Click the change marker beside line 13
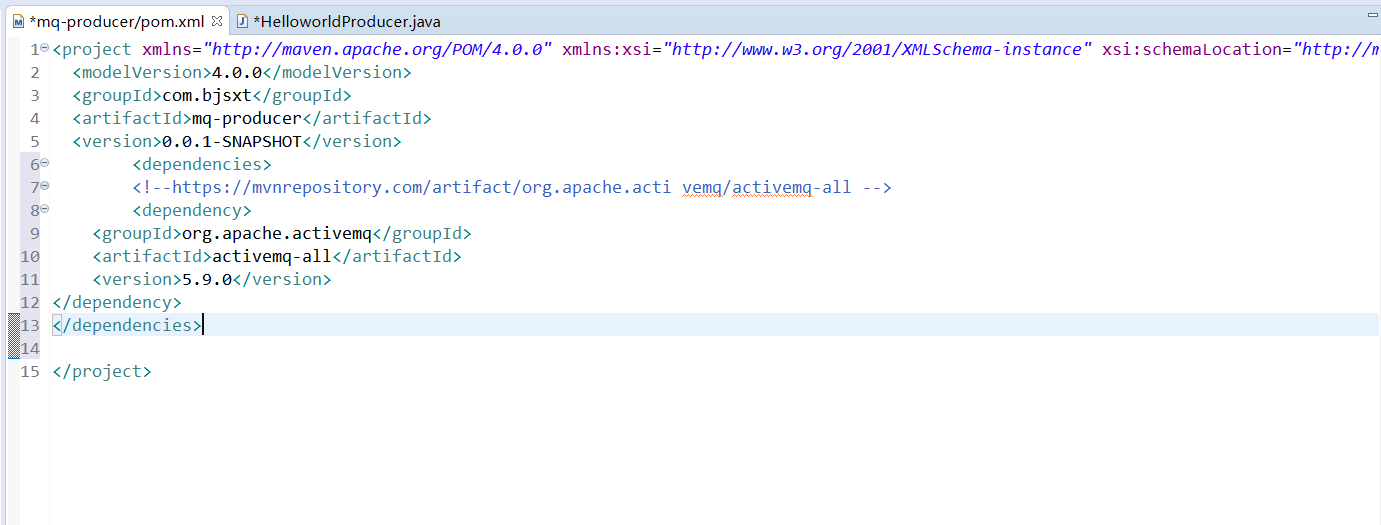Image resolution: width=1381 pixels, height=525 pixels. 14,325
